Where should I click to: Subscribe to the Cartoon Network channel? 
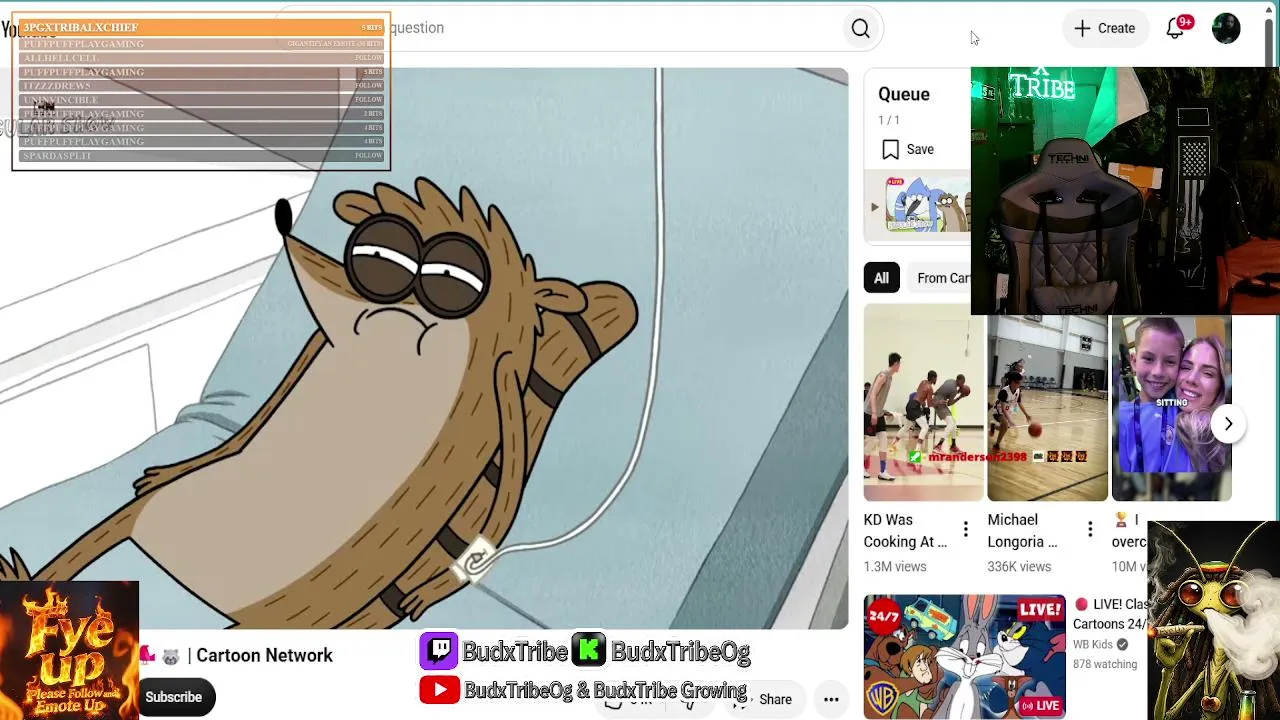coord(173,697)
